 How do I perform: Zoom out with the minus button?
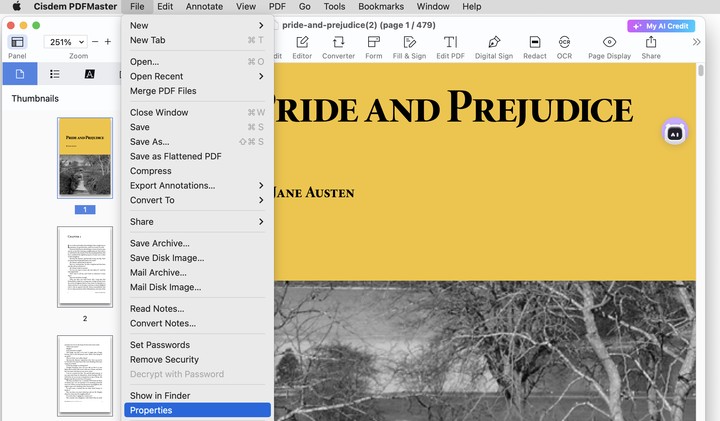[x=95, y=42]
